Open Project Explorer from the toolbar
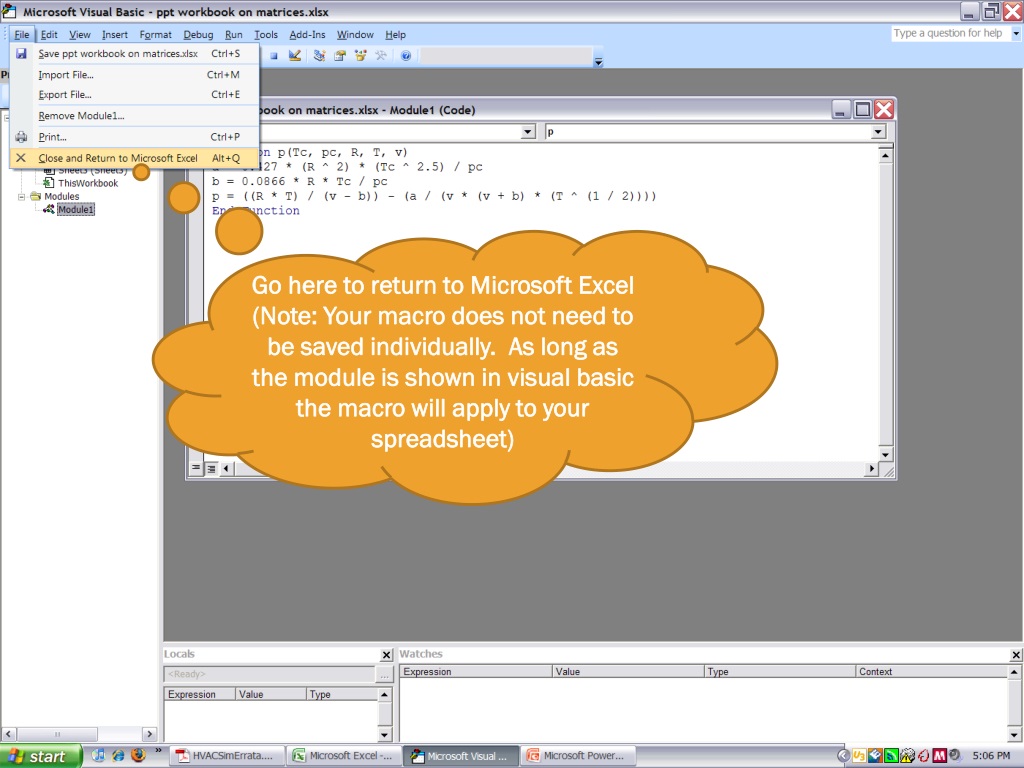The image size is (1024, 768). (x=319, y=56)
